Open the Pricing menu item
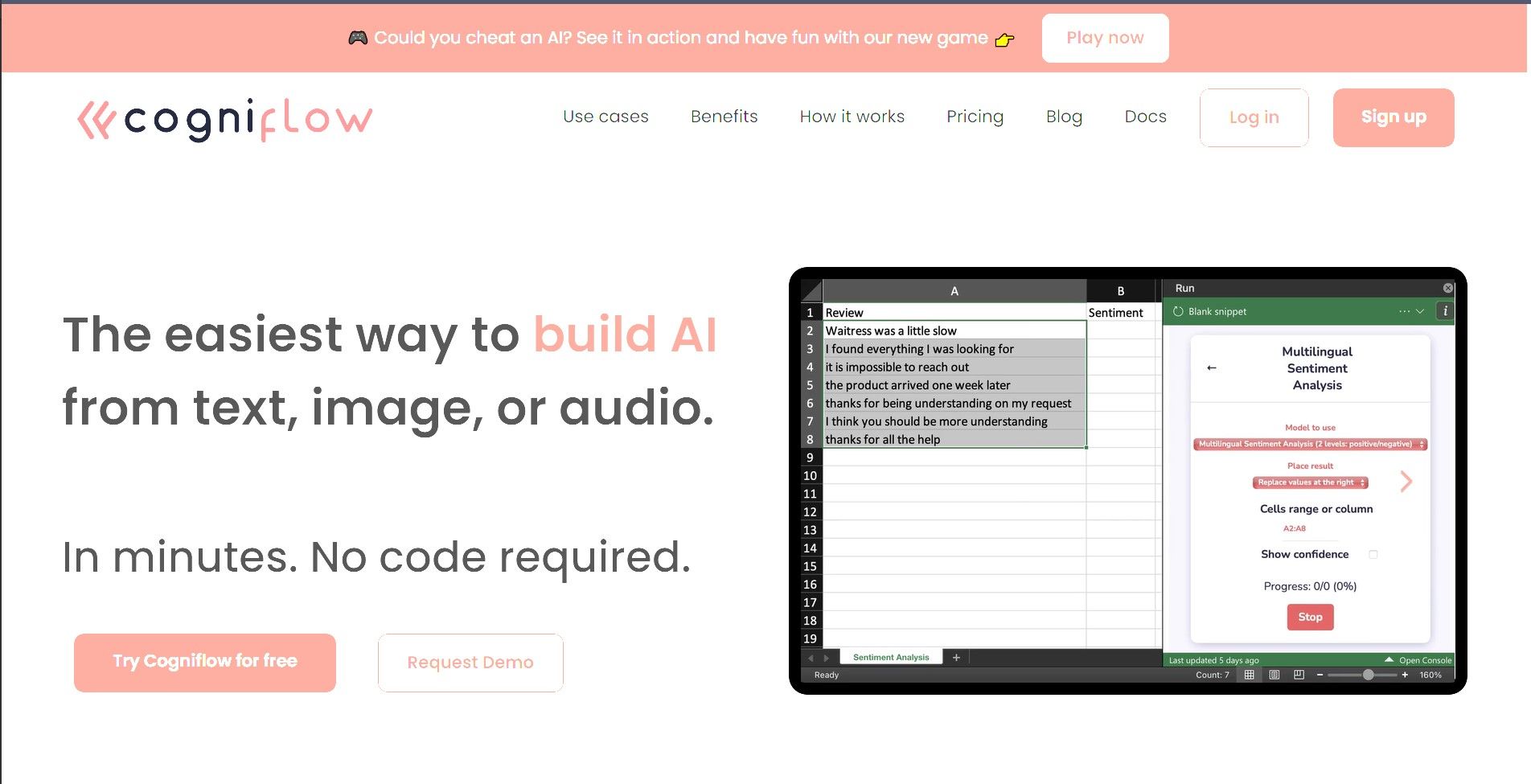The height and width of the screenshot is (784, 1531). pyautogui.click(x=975, y=117)
